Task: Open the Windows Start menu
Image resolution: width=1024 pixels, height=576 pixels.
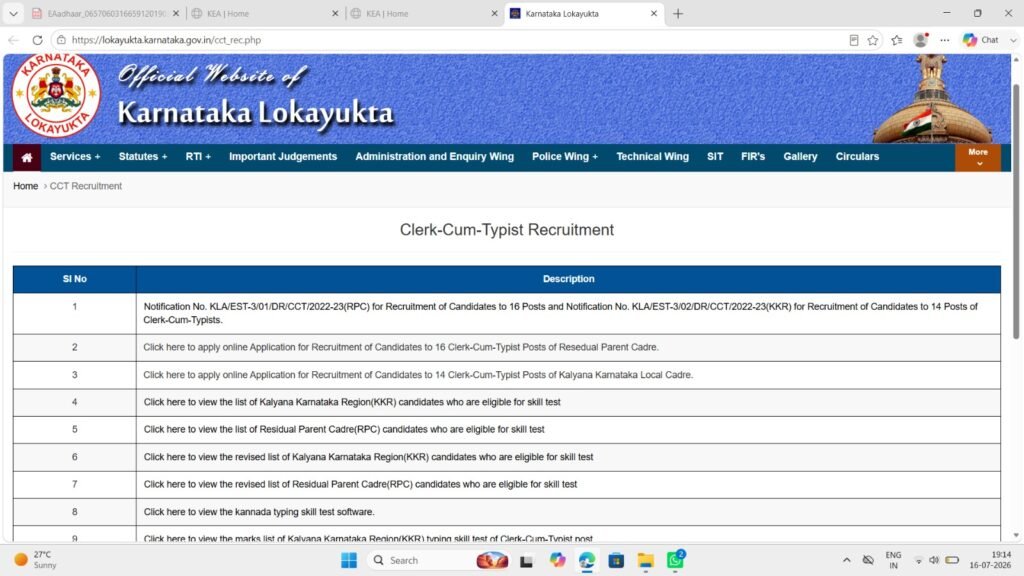Action: click(349, 560)
